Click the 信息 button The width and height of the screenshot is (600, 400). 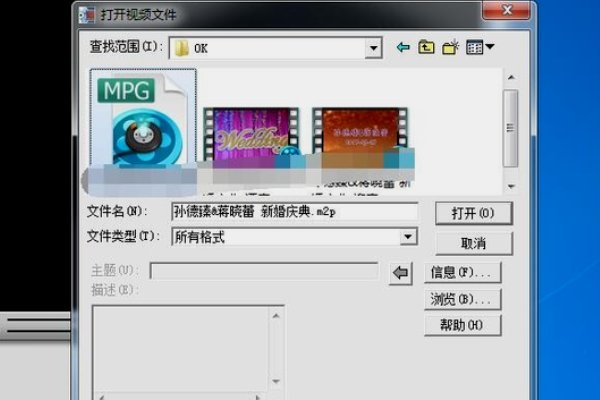click(x=463, y=273)
